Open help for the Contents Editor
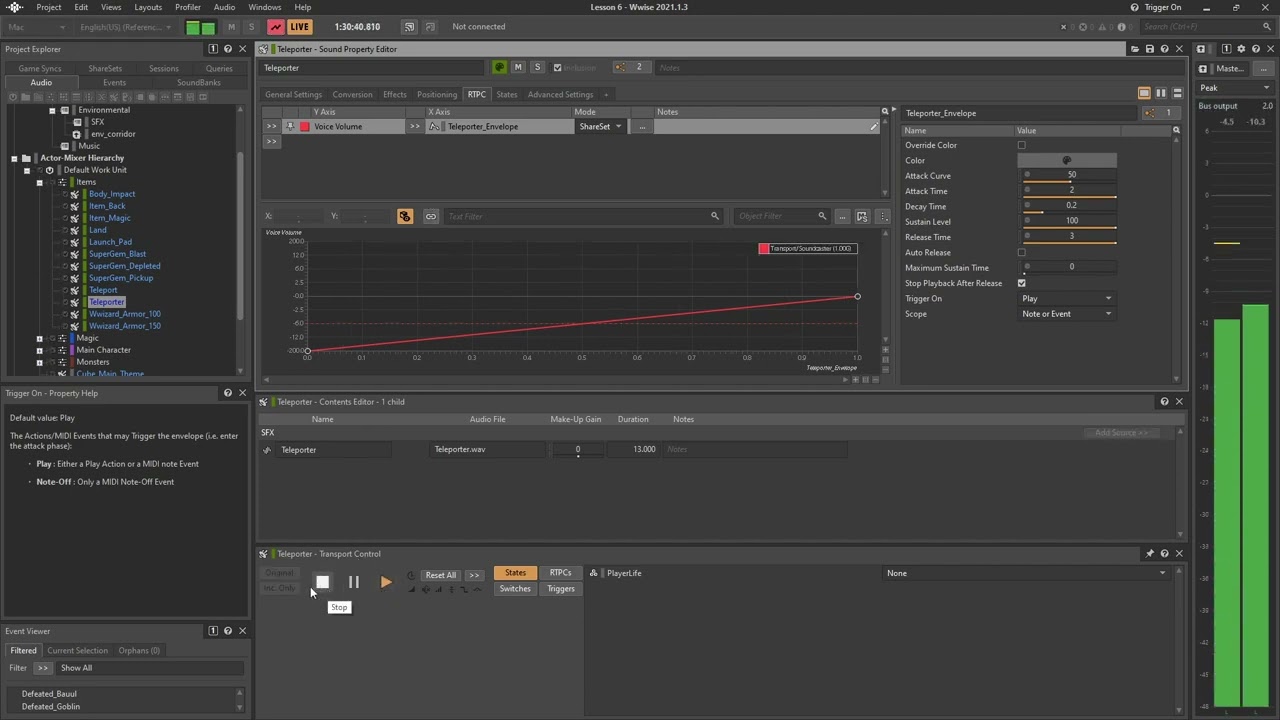Image resolution: width=1280 pixels, height=720 pixels. pyautogui.click(x=1164, y=402)
